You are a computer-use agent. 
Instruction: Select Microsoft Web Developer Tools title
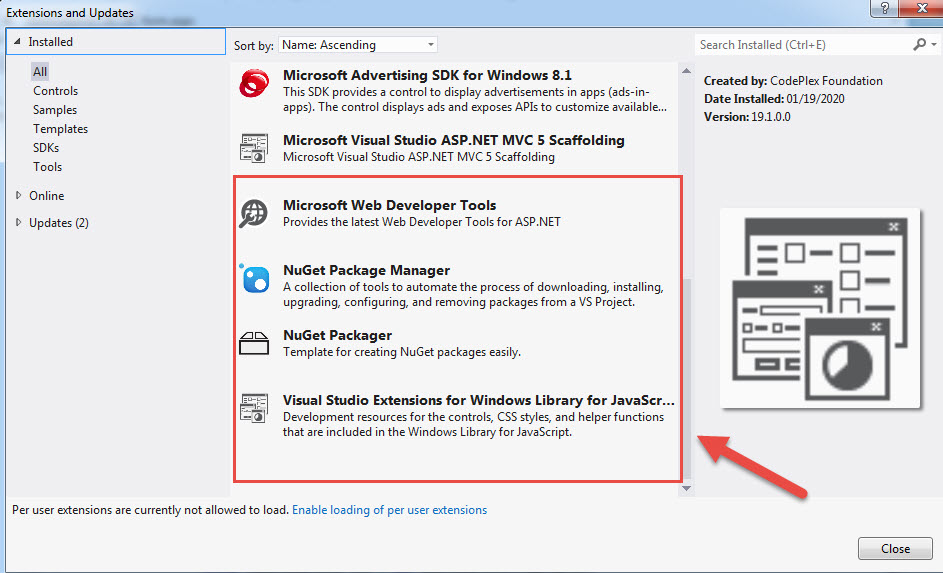click(x=389, y=205)
